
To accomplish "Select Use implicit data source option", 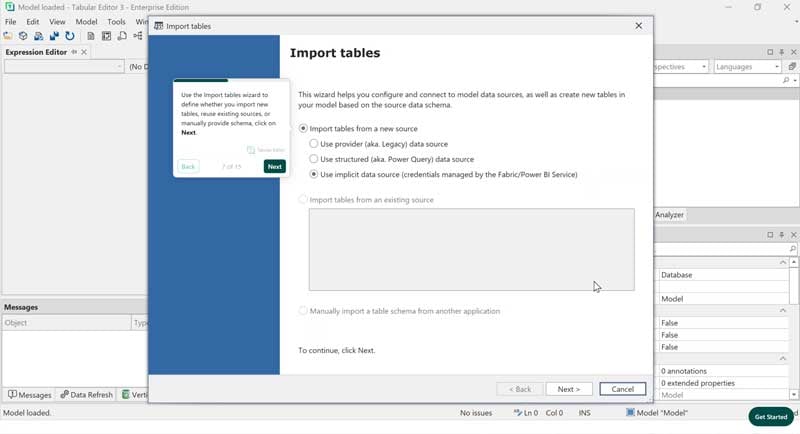I will pos(314,174).
